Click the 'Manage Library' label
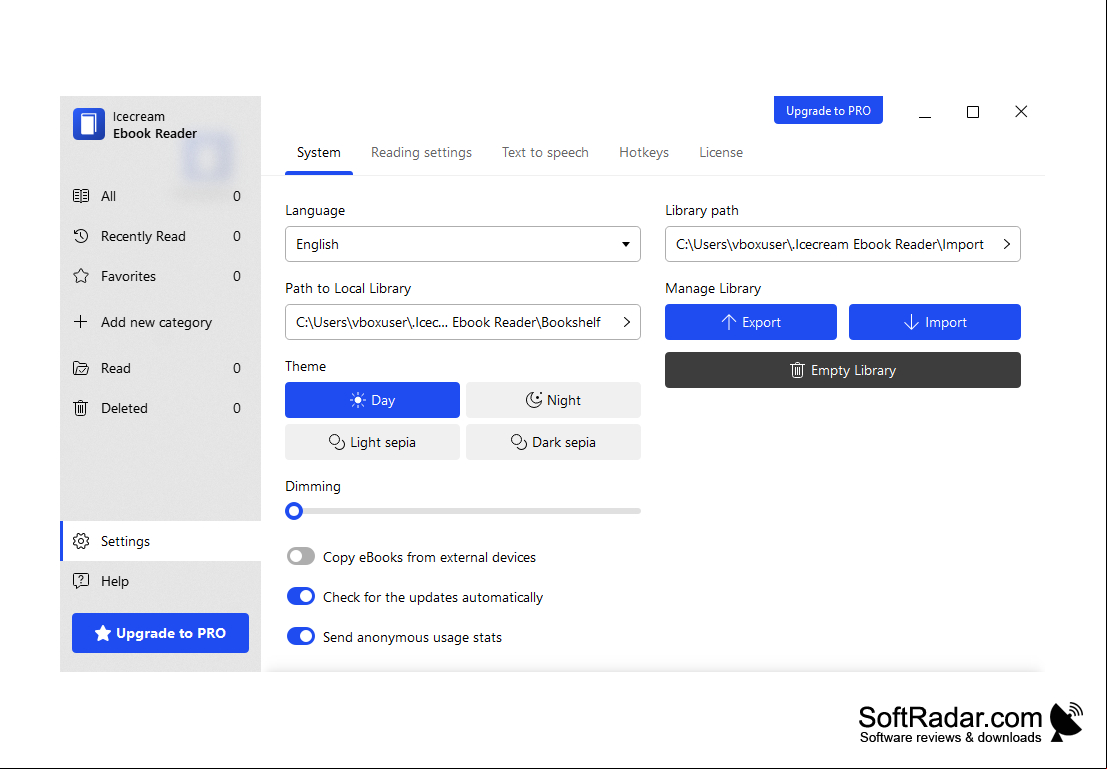 pos(713,288)
